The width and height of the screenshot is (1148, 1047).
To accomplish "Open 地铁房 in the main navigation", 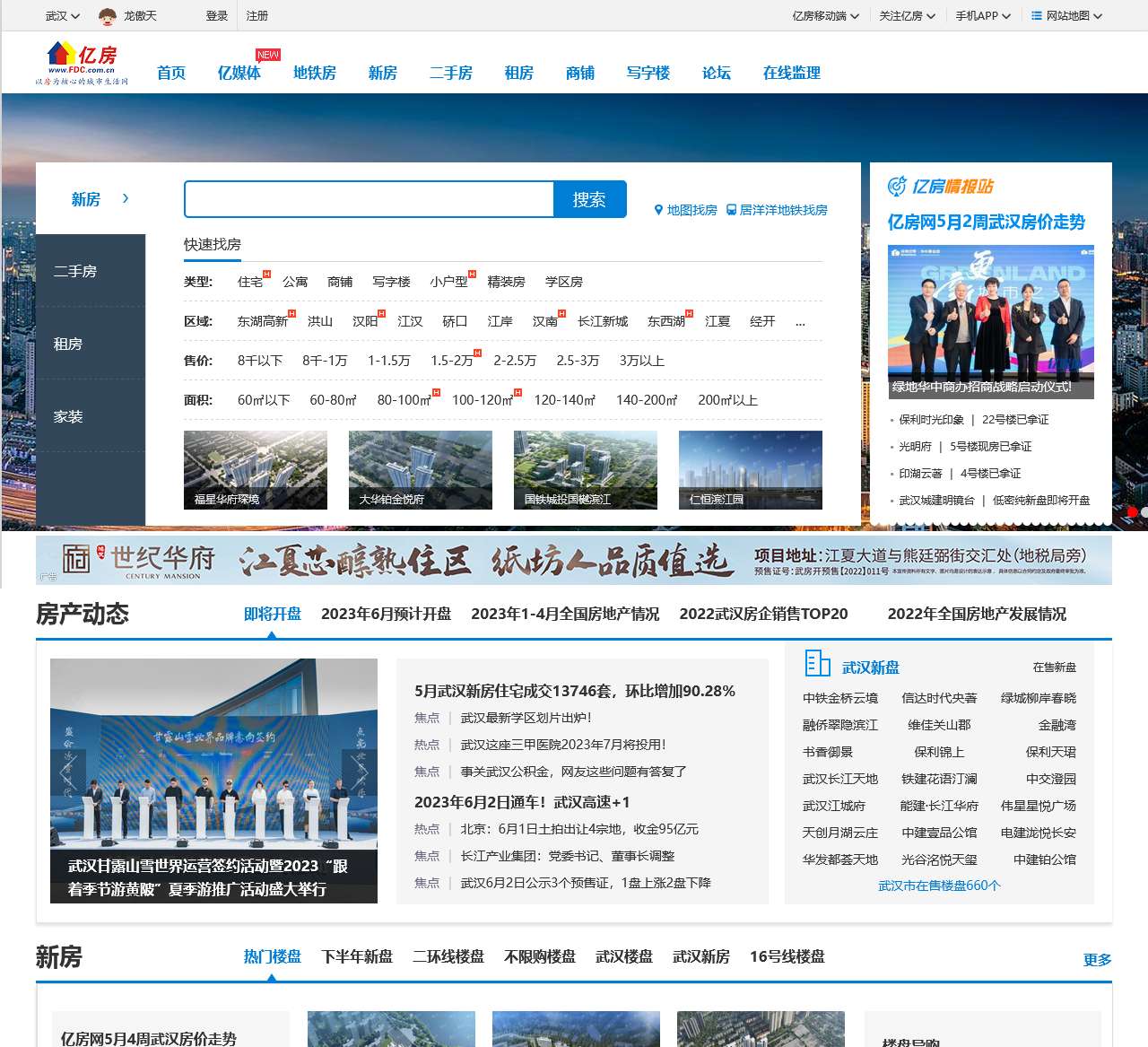I will [315, 73].
